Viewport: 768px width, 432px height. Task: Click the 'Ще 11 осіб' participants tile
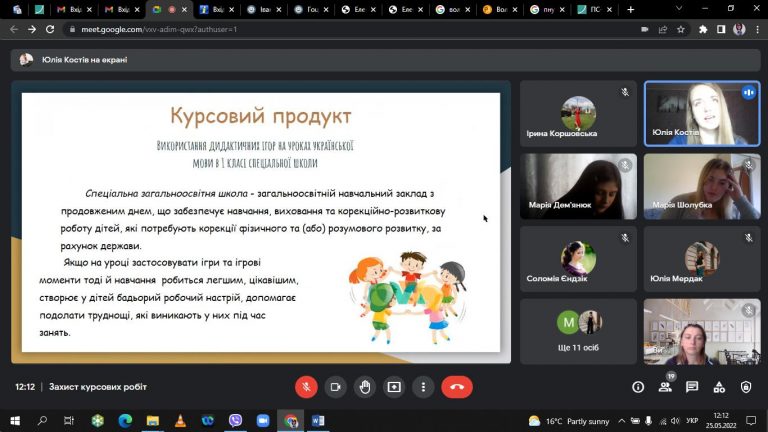pos(578,332)
